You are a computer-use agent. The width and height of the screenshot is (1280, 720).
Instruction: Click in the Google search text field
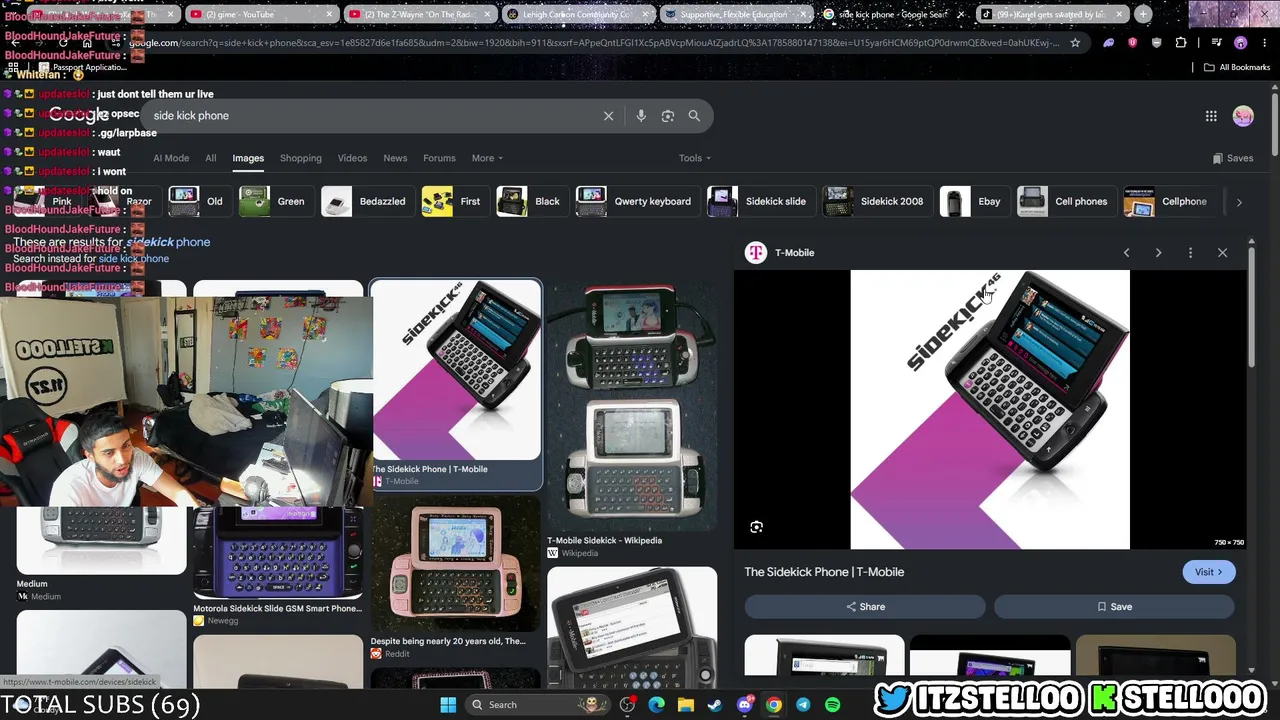[x=370, y=116]
